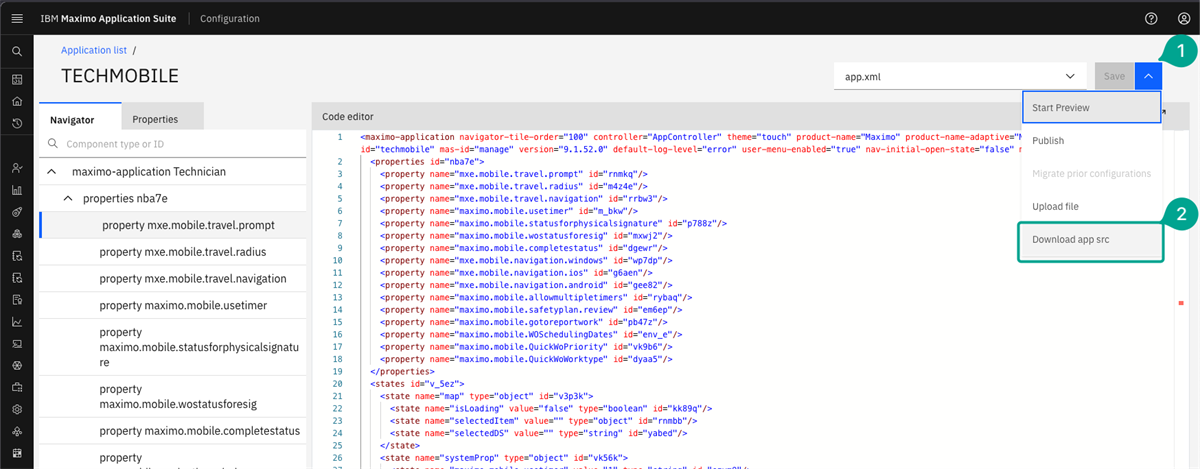Open the briefcase icon in sidebar
This screenshot has height=469, width=1200.
pos(17,387)
